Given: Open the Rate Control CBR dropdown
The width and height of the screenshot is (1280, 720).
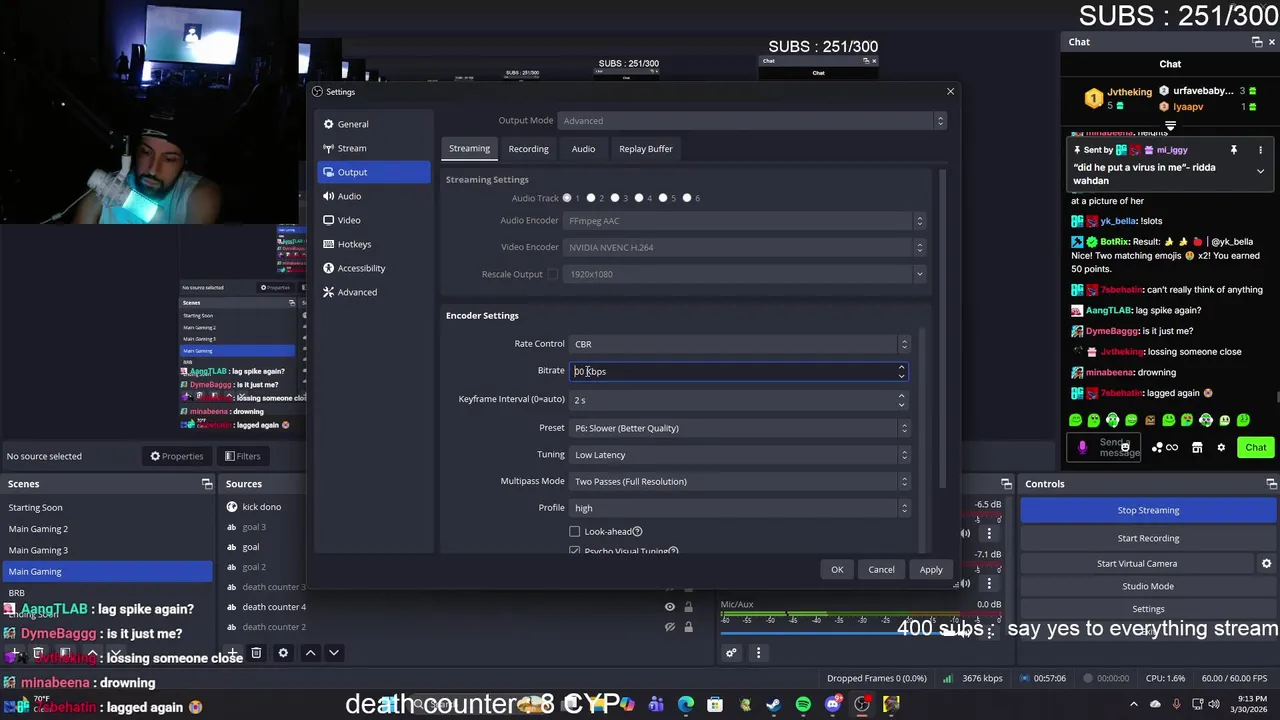Looking at the screenshot, I should point(740,344).
